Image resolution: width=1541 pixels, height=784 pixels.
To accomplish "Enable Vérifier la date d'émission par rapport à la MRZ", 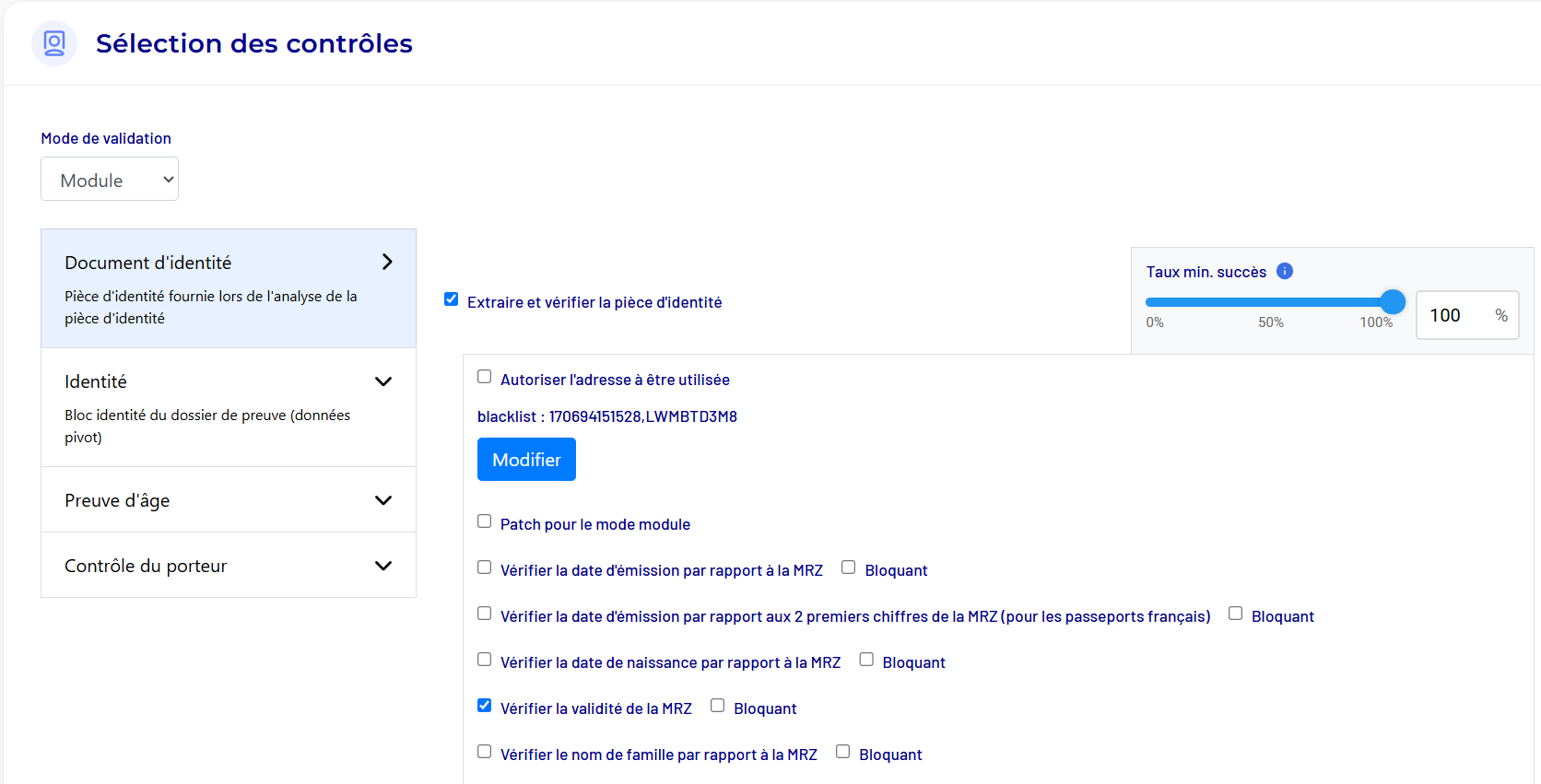I will tap(484, 568).
